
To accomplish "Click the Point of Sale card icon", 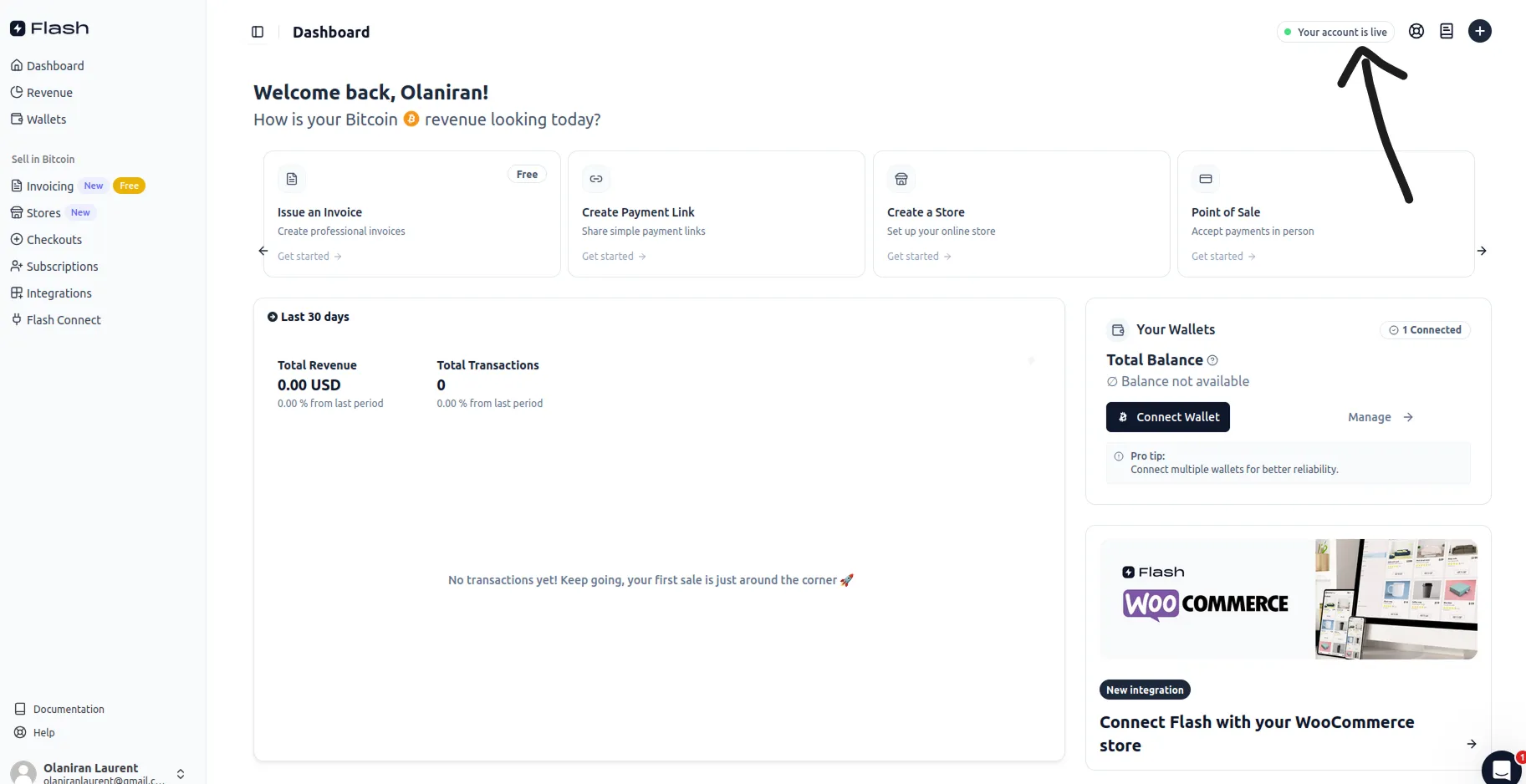I will pyautogui.click(x=1205, y=179).
